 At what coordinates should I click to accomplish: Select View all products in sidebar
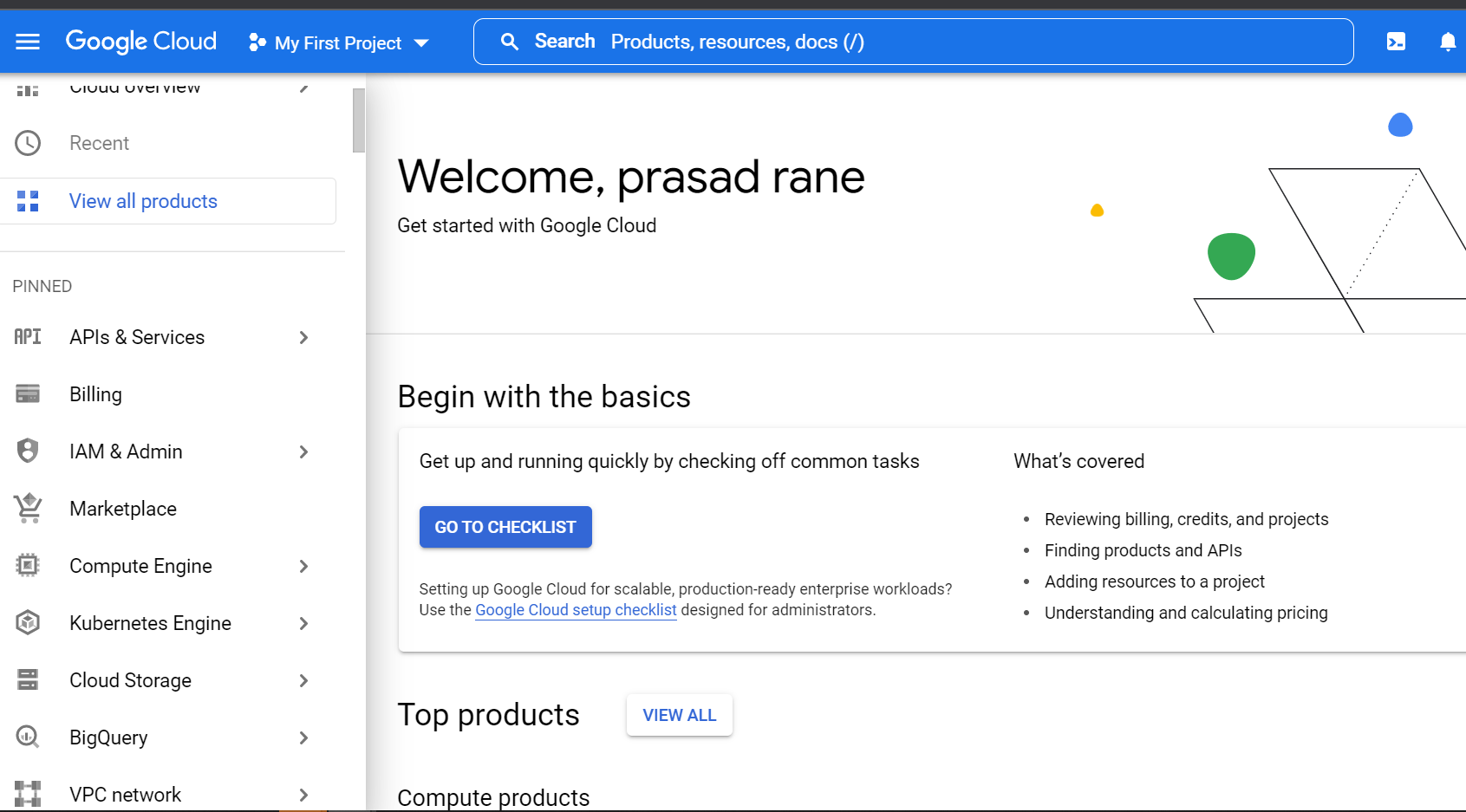click(168, 201)
